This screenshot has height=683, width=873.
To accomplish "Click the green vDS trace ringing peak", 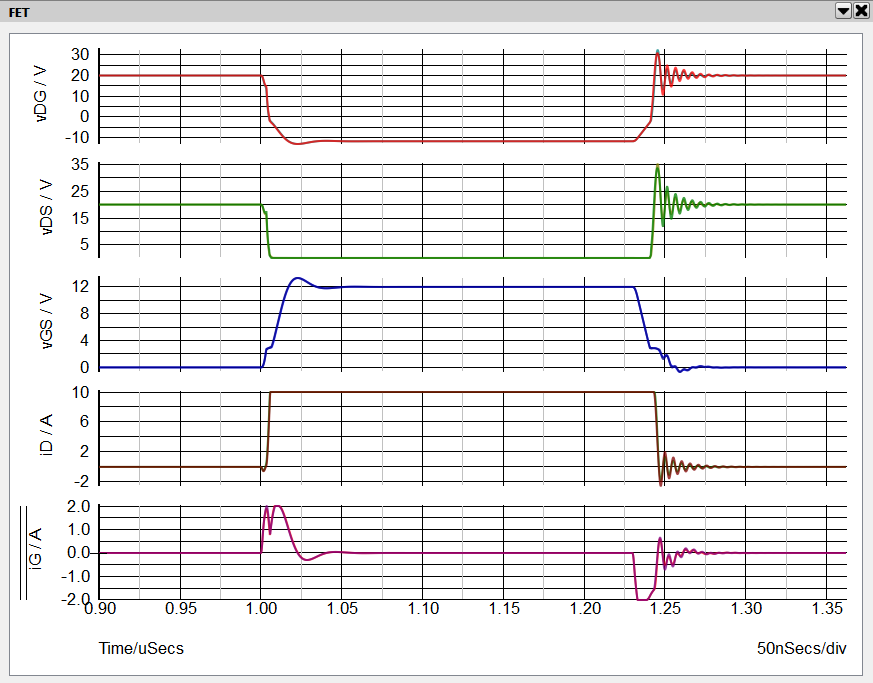I will point(657,167).
